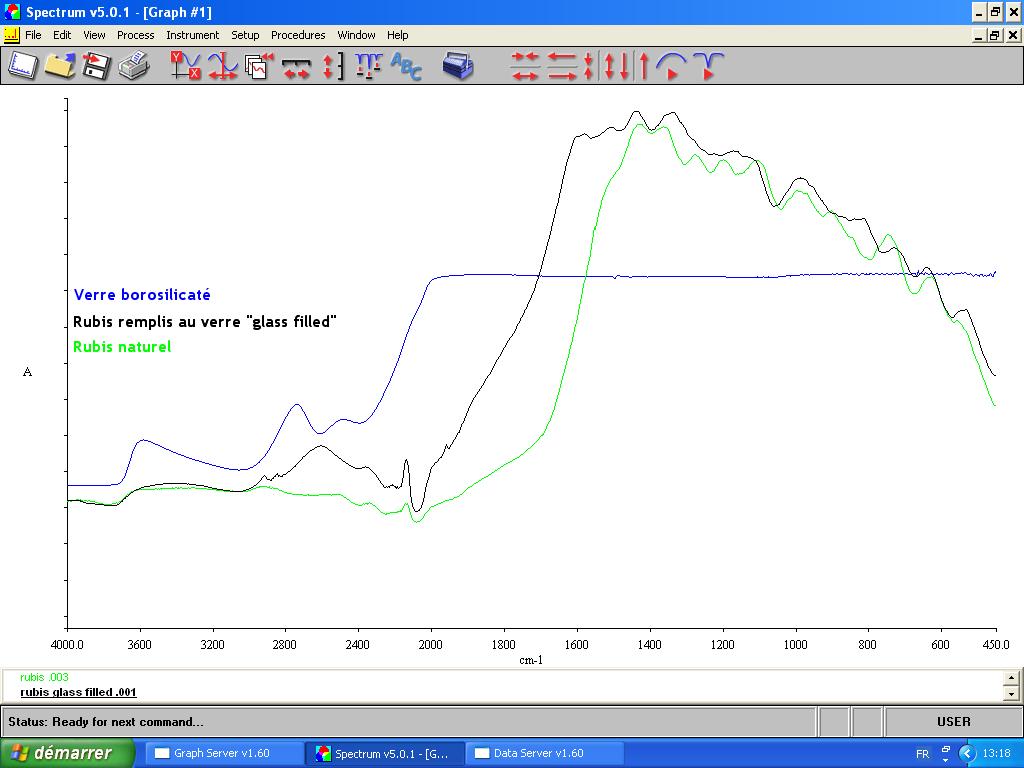Click the single red up-arrow toolbar icon
Image resolution: width=1024 pixels, height=768 pixels.
(644, 66)
